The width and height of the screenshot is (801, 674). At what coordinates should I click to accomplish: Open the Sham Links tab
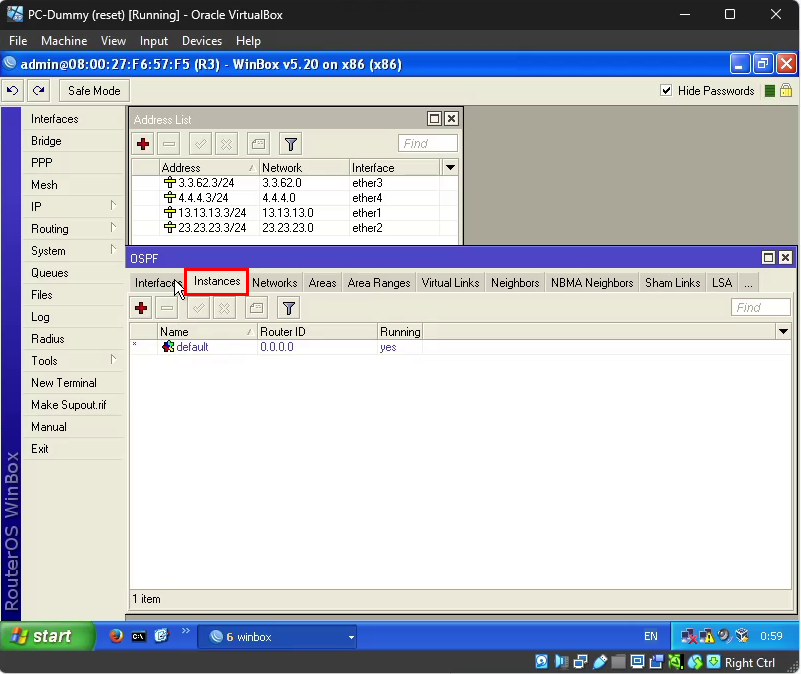672,283
